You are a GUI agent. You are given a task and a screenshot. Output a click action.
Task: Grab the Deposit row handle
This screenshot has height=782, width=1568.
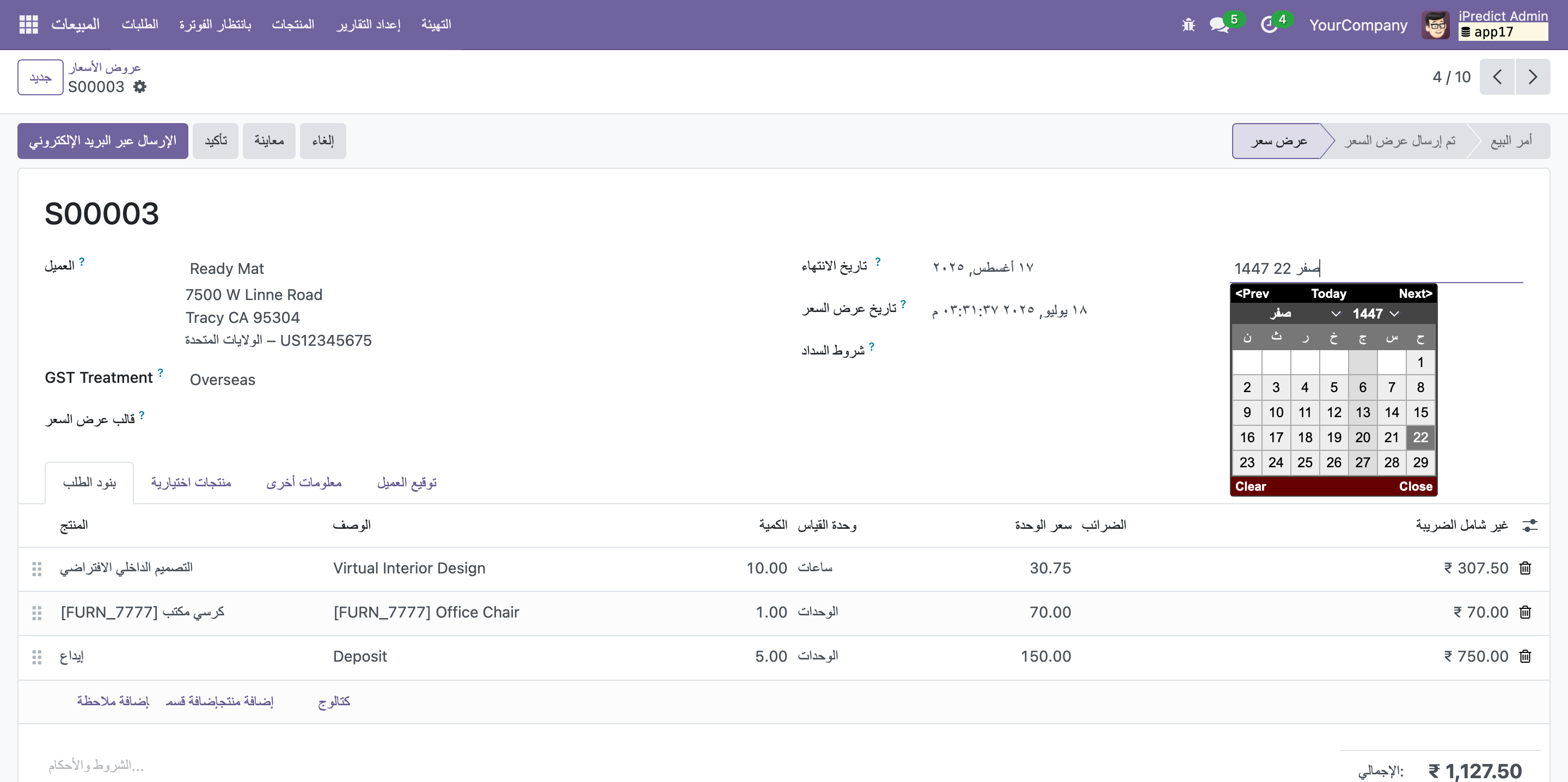36,657
